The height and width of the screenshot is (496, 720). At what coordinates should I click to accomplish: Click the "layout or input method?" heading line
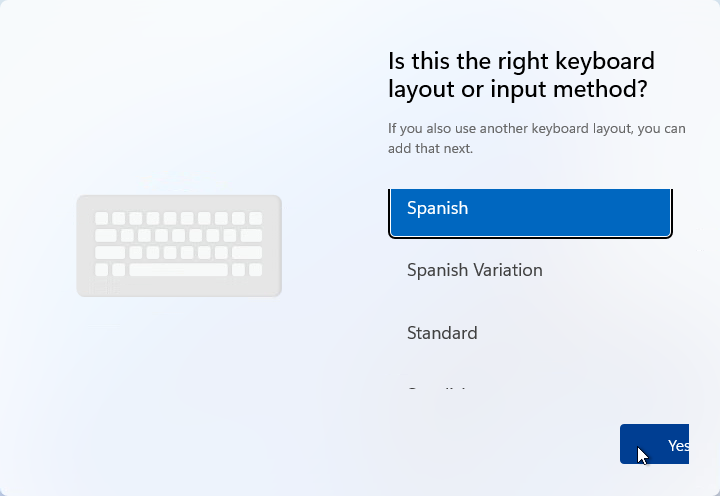tap(517, 89)
